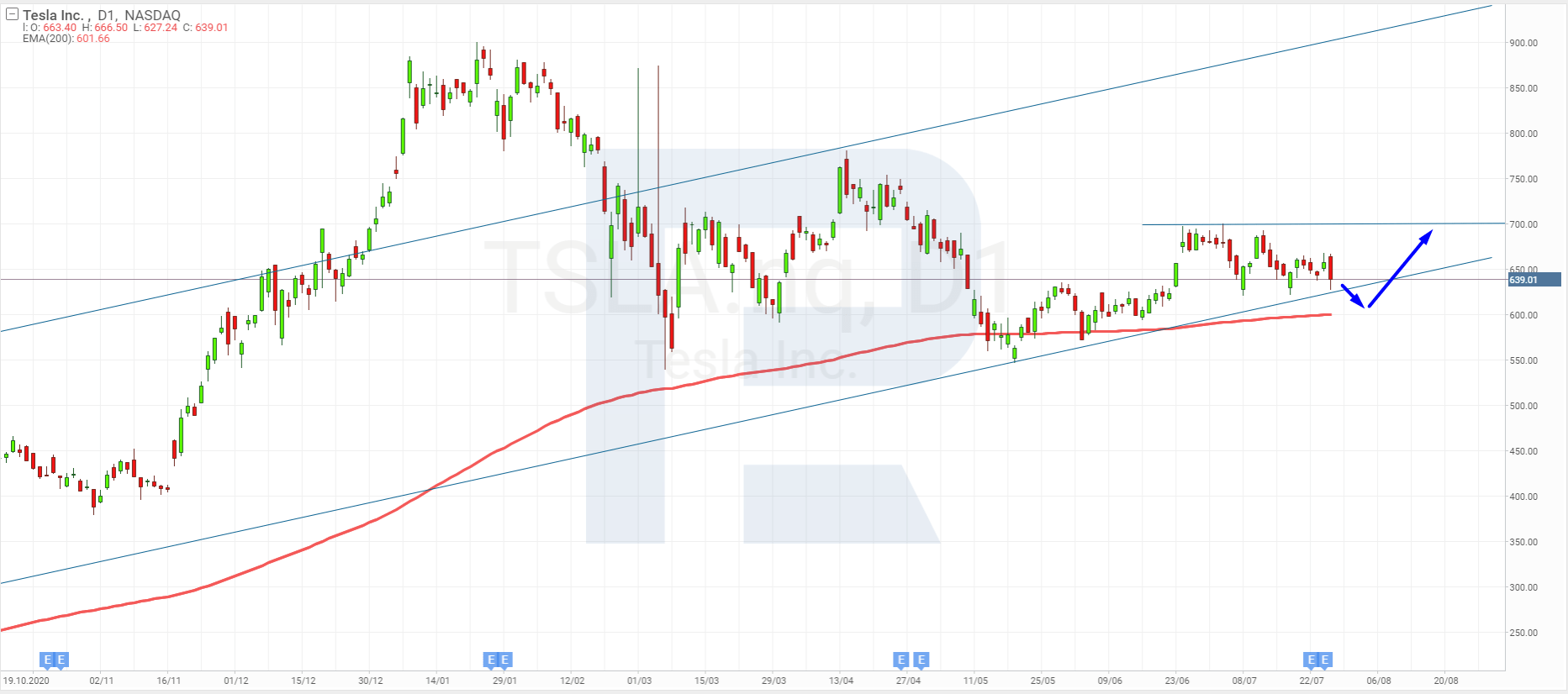Image resolution: width=1568 pixels, height=694 pixels.
Task: Click the 15/03 date label
Action: (706, 681)
